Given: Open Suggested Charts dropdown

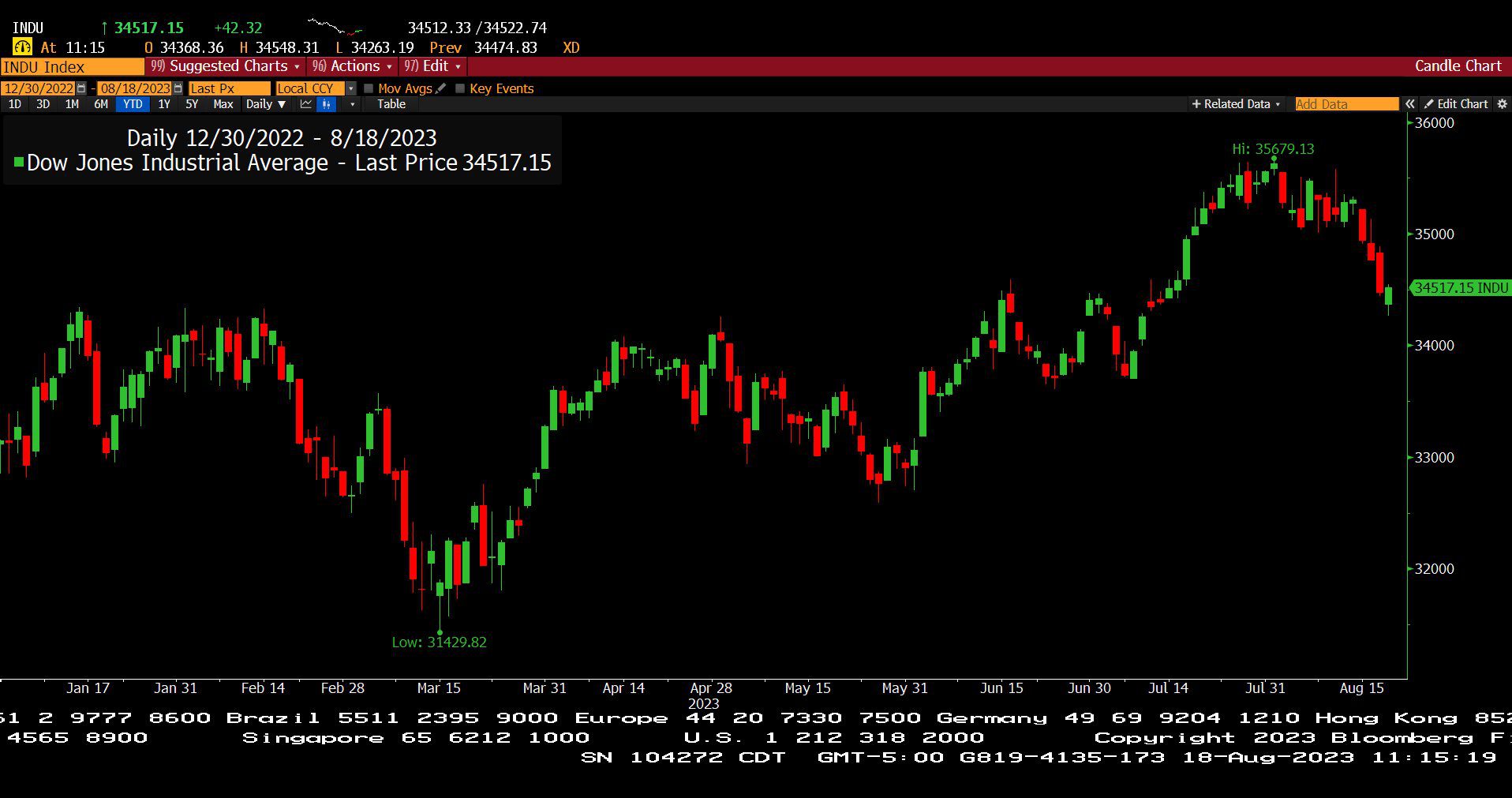Looking at the screenshot, I should click(225, 66).
